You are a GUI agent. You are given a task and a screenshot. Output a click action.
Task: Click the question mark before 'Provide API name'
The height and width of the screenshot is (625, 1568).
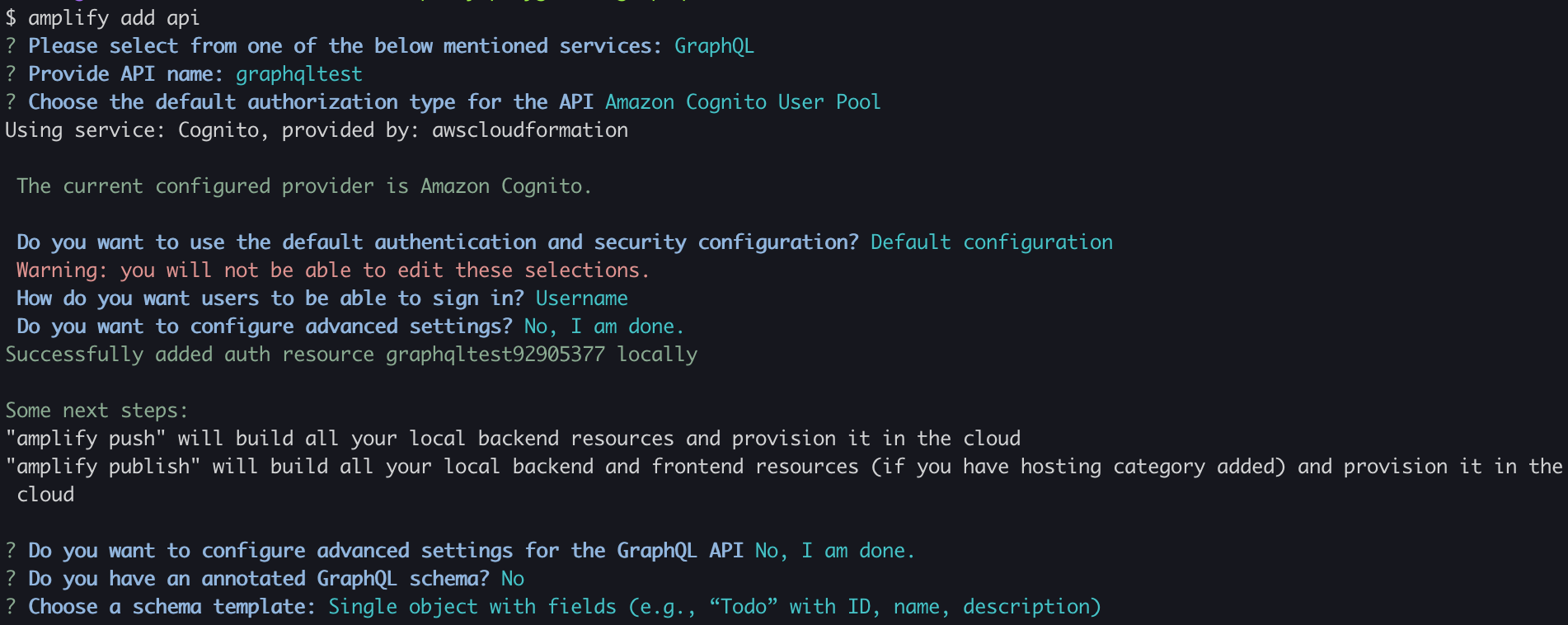point(11,74)
